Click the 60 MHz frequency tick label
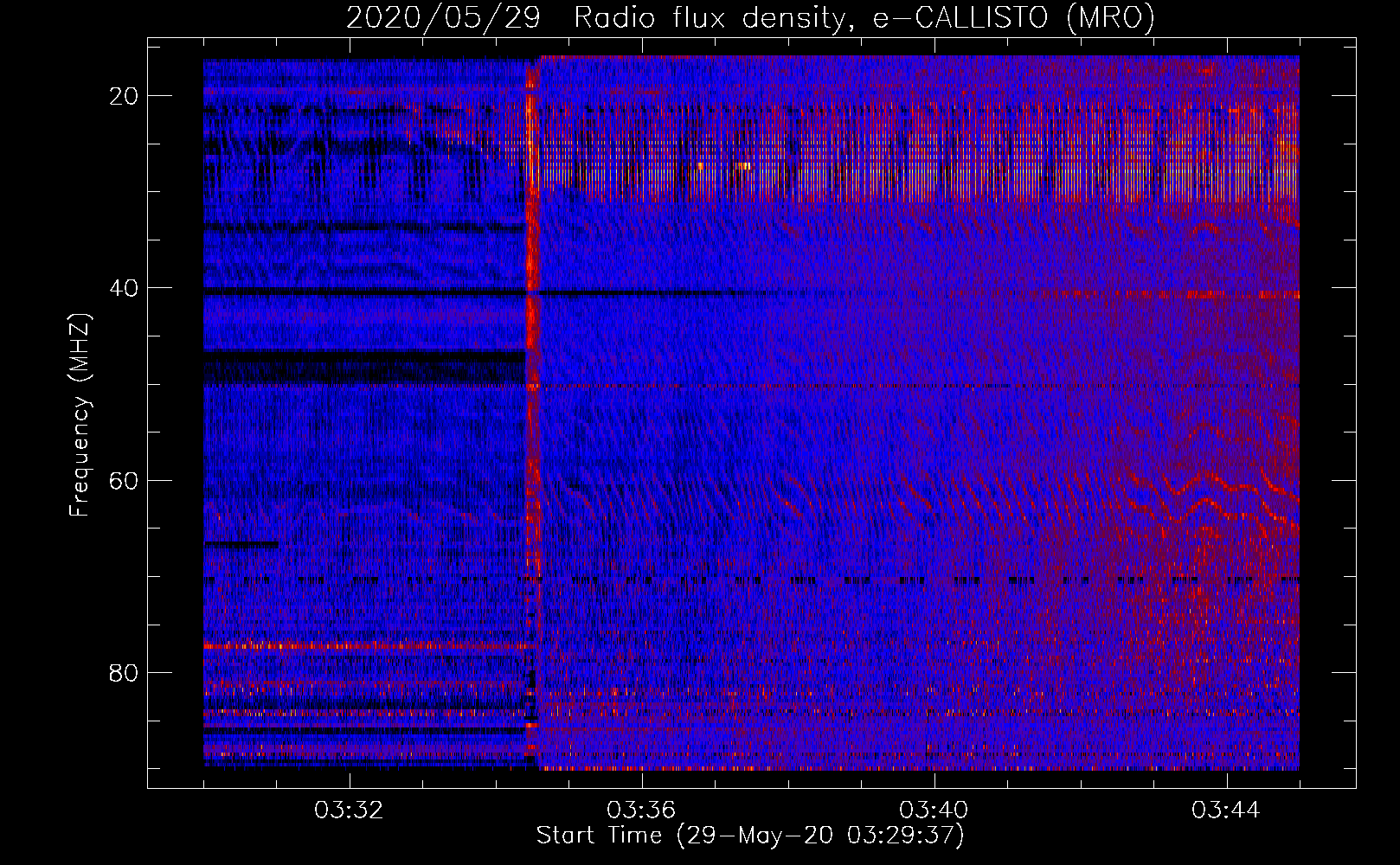Image resolution: width=1400 pixels, height=865 pixels. pyautogui.click(x=124, y=480)
